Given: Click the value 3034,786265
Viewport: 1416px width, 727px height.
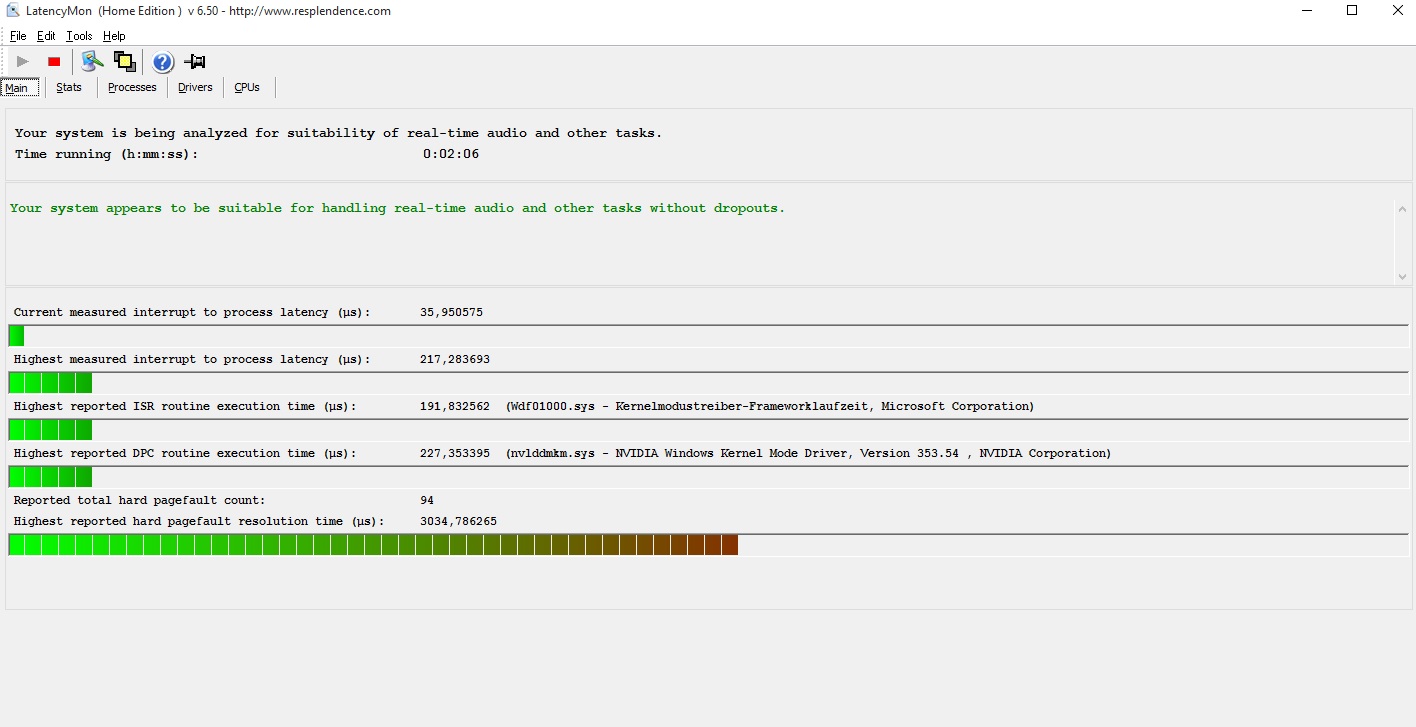Looking at the screenshot, I should coord(458,522).
